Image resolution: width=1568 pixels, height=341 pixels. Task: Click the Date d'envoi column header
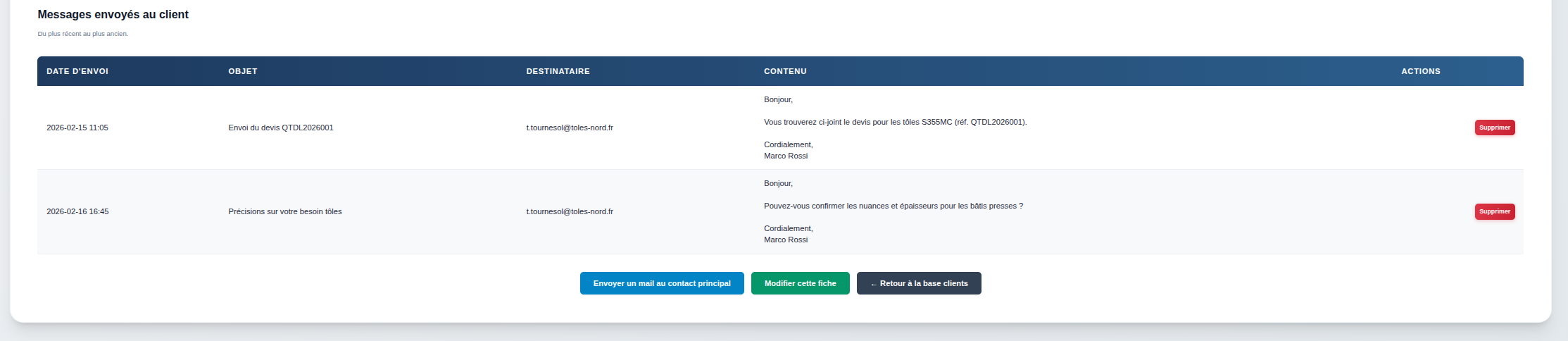[x=77, y=71]
